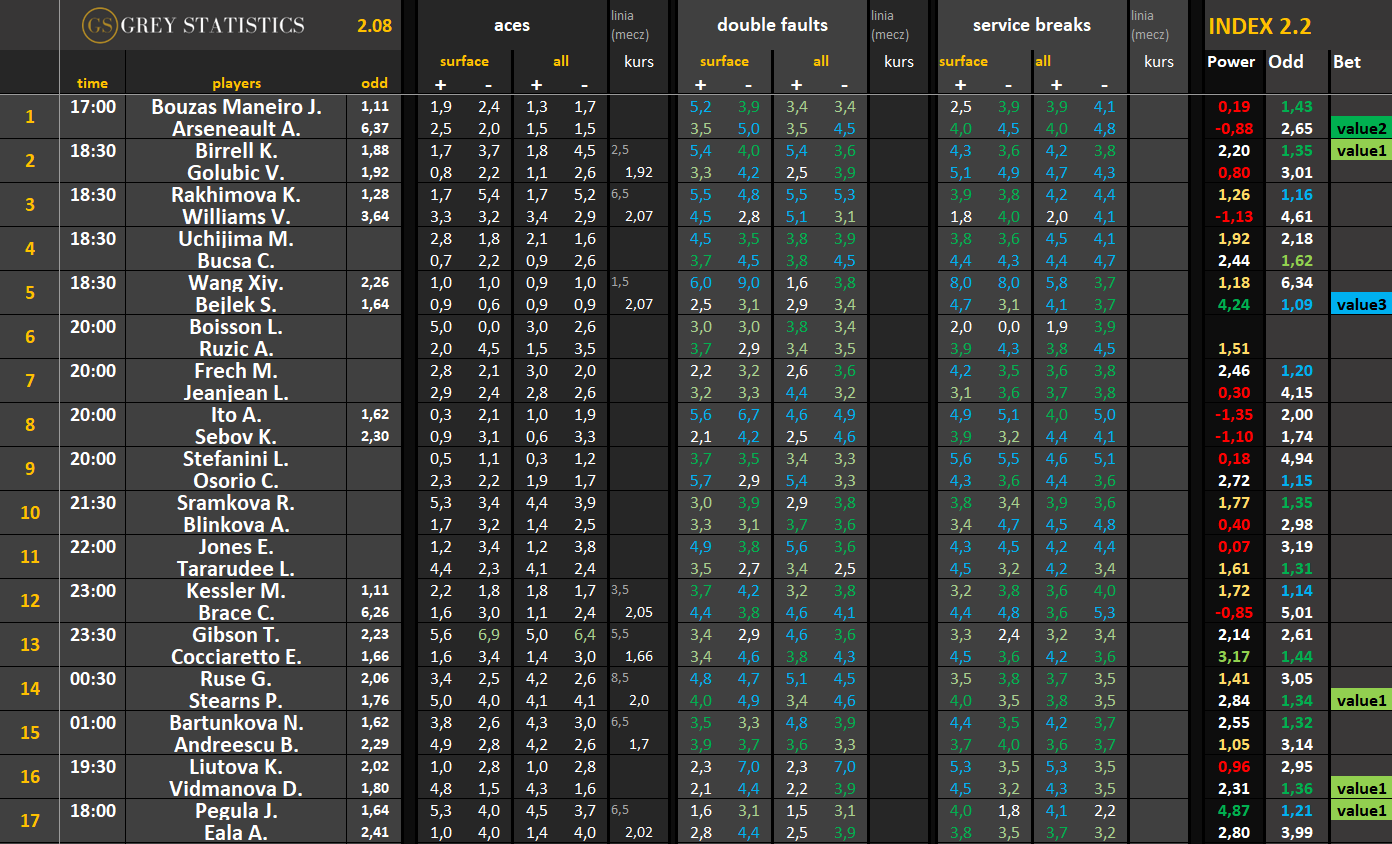
Task: Click player name Sebov K.
Action: (x=236, y=436)
